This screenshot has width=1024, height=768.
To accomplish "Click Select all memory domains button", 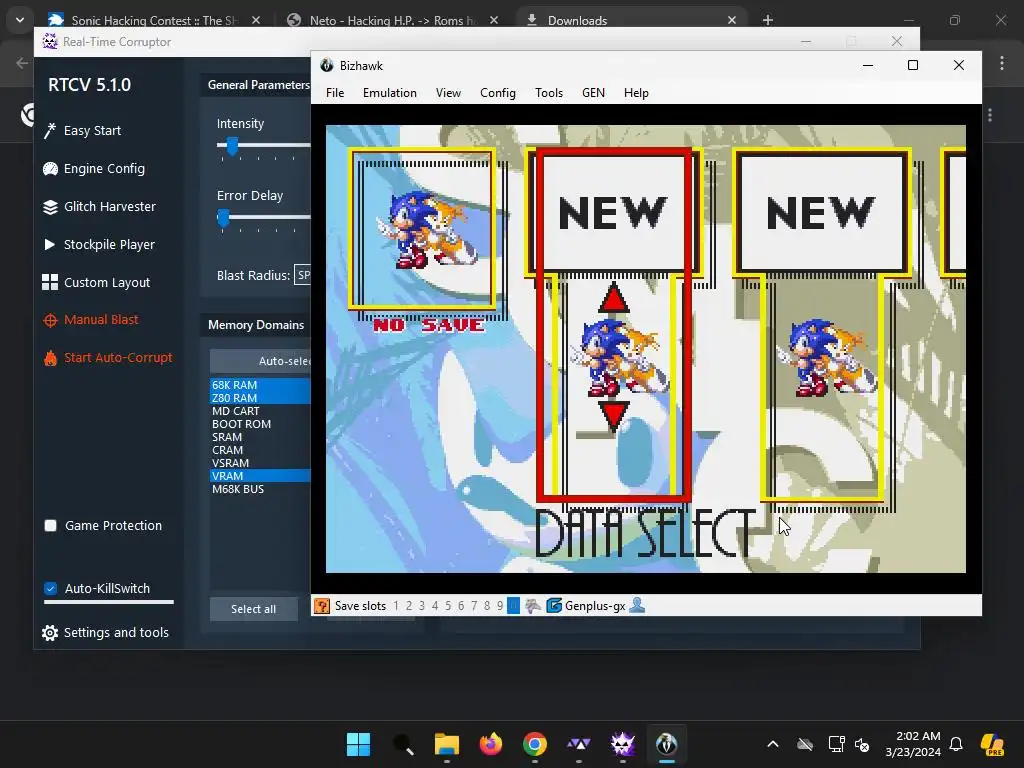I will (x=253, y=609).
